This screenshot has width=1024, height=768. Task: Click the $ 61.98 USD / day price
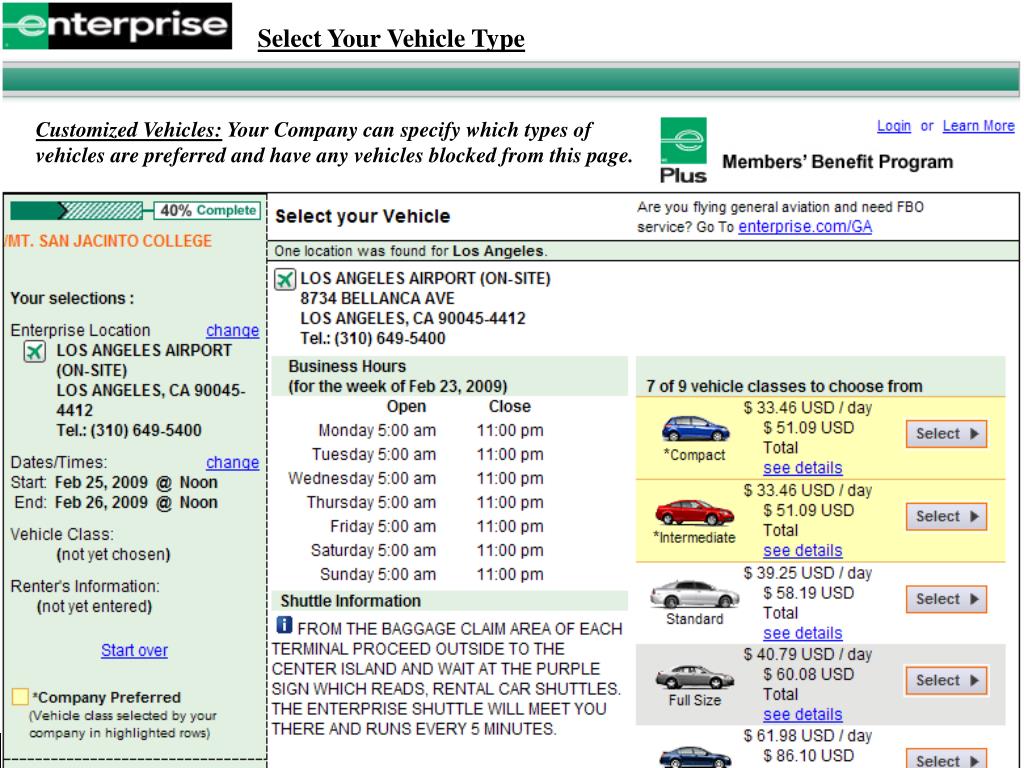pos(808,736)
